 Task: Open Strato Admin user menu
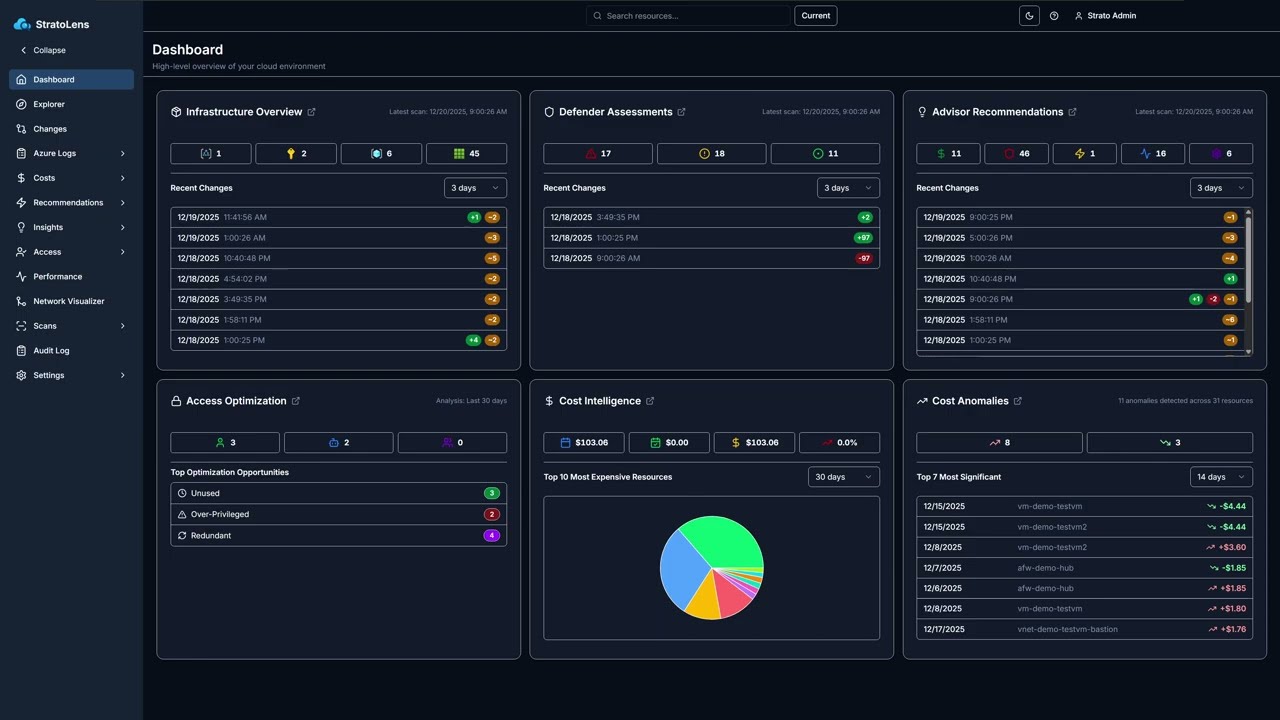coord(1105,16)
